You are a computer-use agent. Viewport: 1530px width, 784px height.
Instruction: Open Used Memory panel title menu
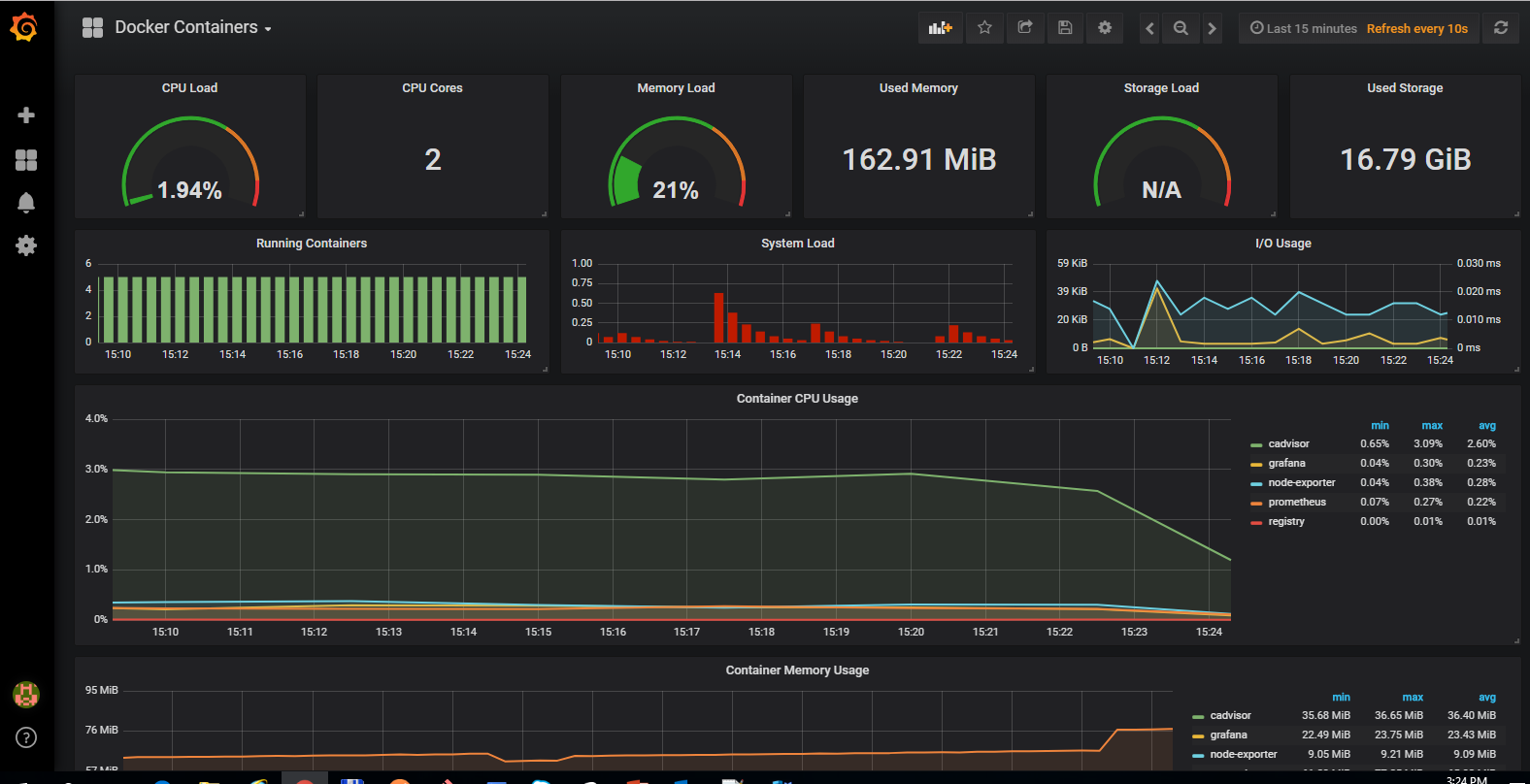point(918,88)
